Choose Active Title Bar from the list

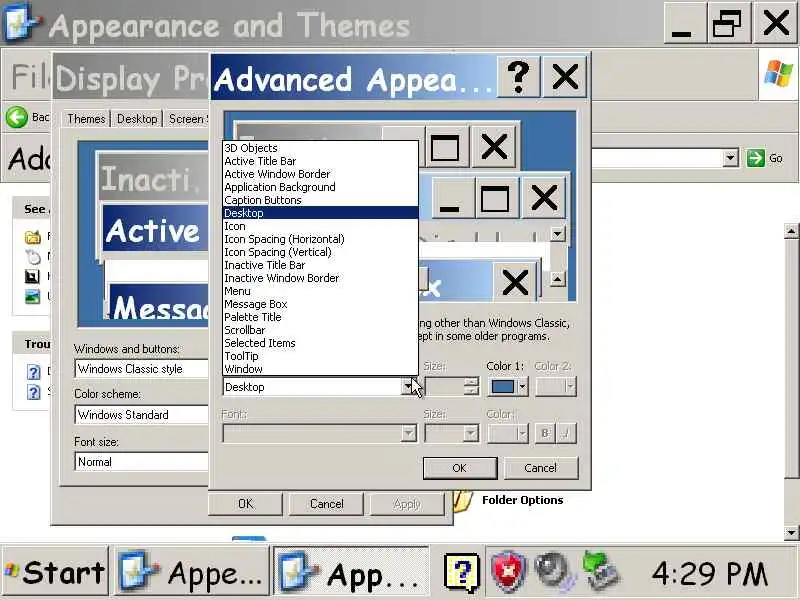pos(320,161)
